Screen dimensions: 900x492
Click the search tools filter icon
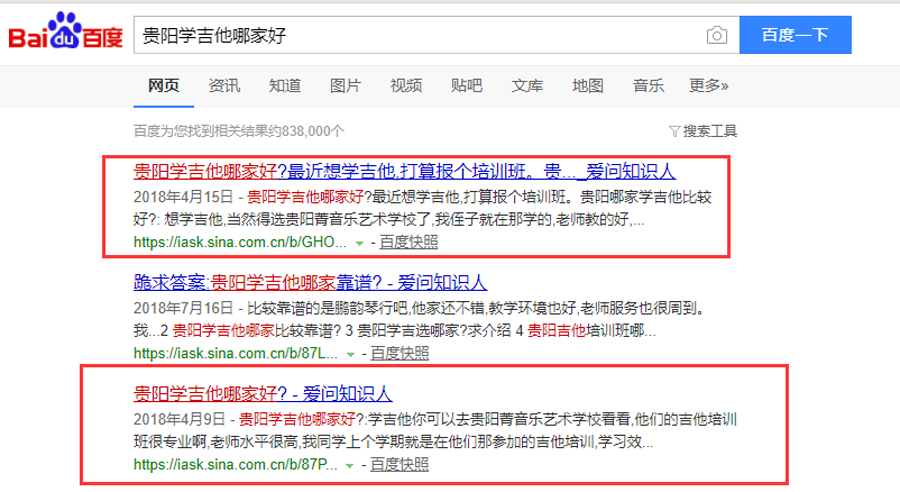tap(674, 131)
